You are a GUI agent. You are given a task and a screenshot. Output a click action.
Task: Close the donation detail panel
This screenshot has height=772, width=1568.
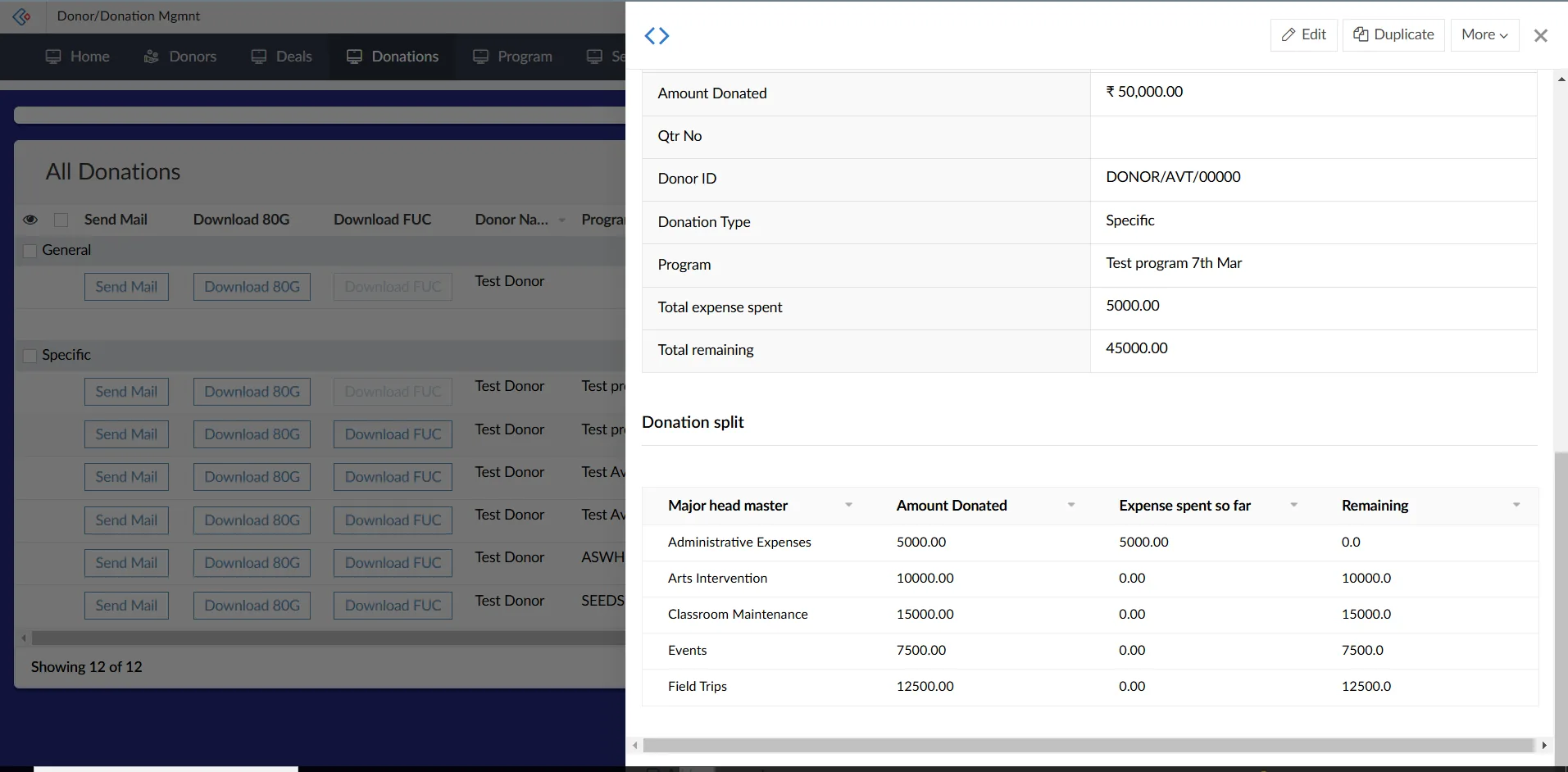coord(1541,36)
